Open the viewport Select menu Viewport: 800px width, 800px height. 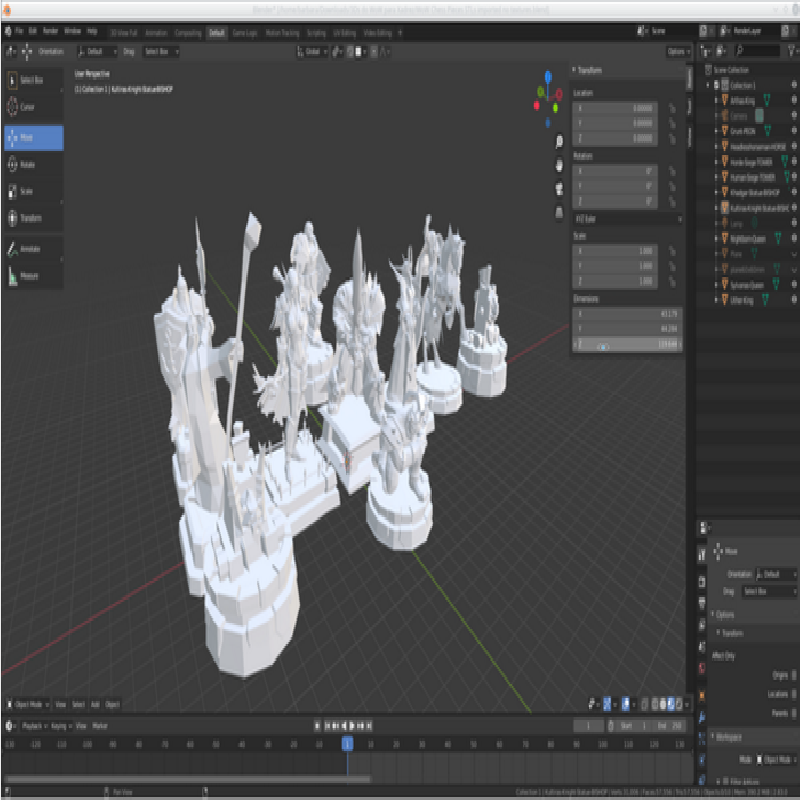pos(78,705)
